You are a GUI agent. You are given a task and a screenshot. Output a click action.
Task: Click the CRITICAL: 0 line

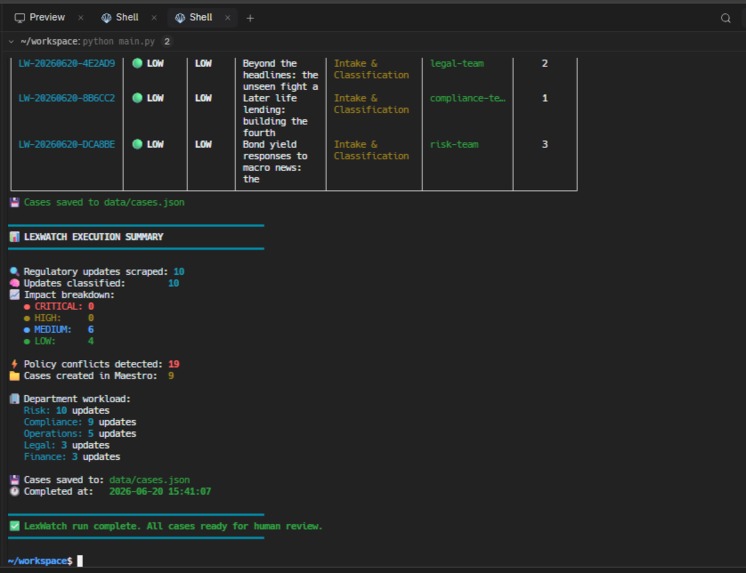[59, 306]
